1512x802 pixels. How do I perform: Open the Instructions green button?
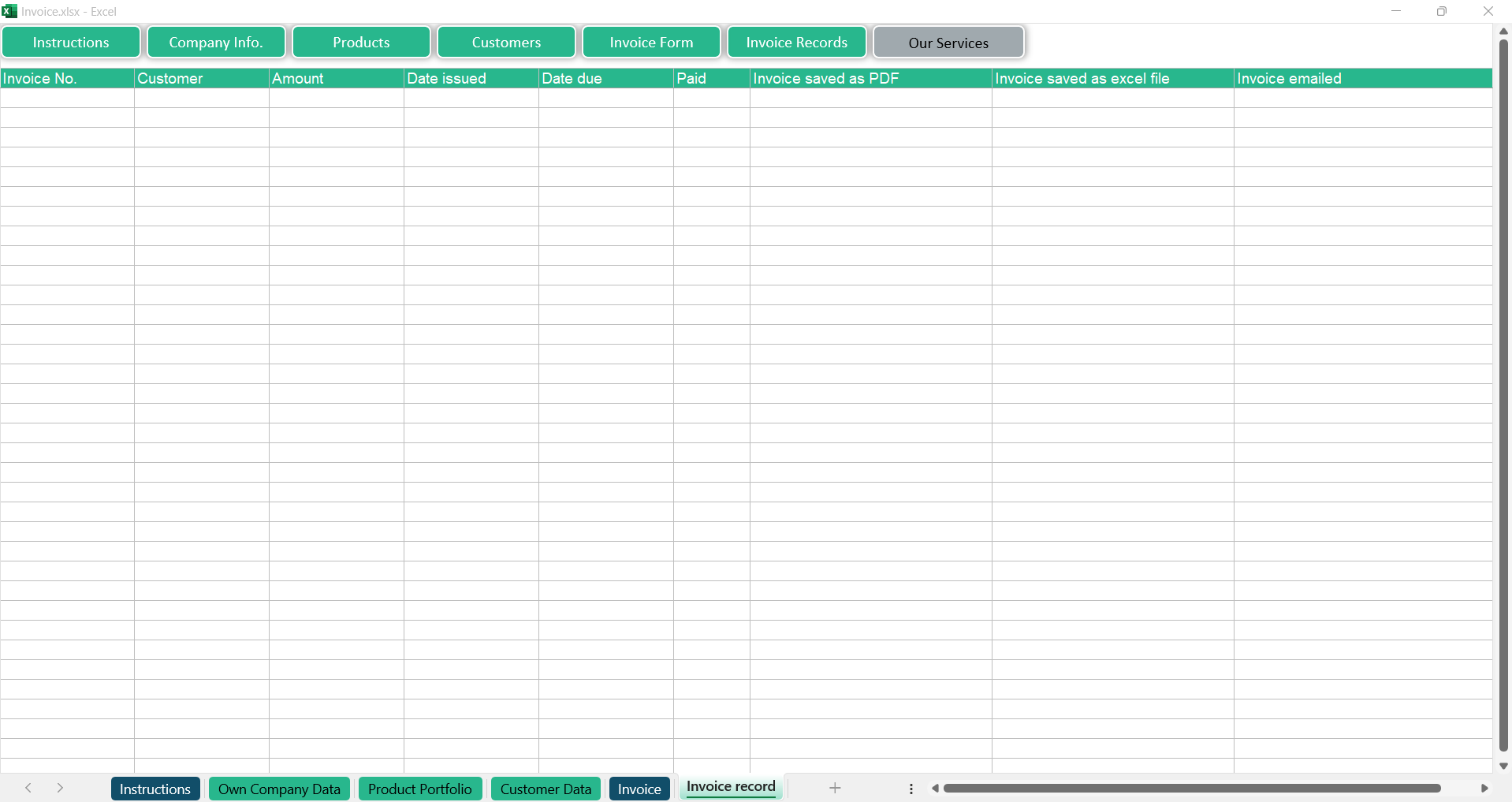[71, 43]
